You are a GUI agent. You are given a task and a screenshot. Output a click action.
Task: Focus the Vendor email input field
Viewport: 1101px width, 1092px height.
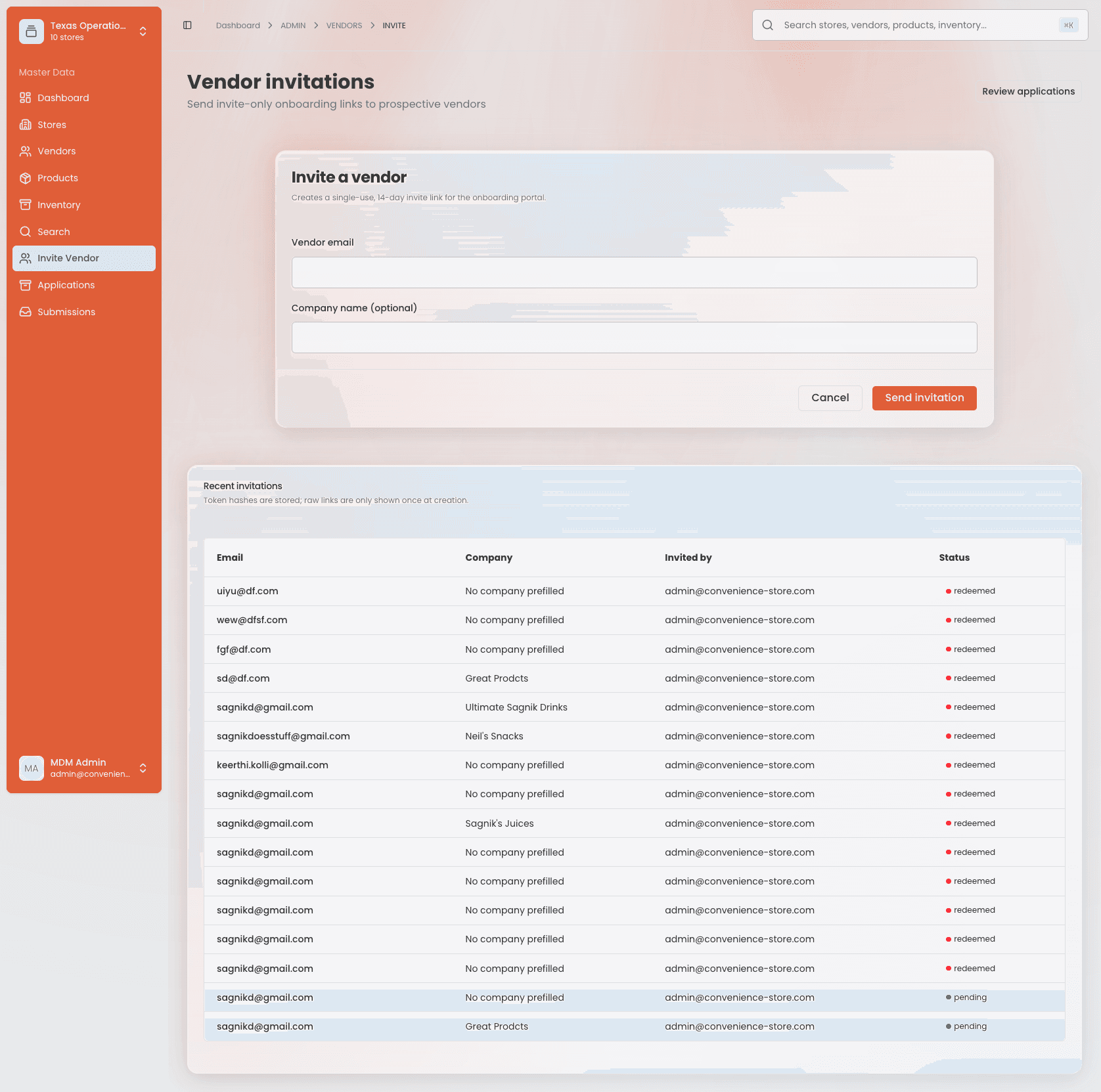[x=634, y=273]
